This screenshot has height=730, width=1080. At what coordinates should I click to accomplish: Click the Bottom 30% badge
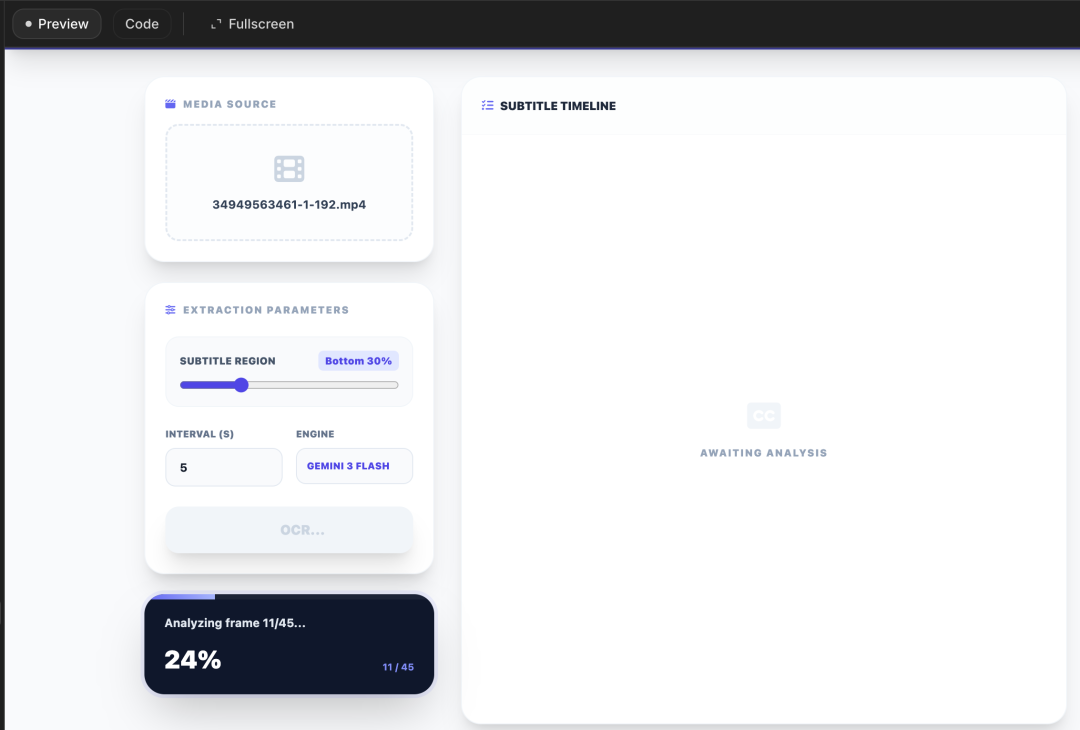(357, 360)
